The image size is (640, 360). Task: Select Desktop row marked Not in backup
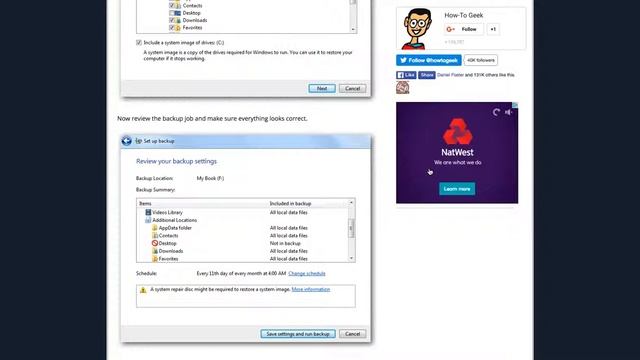pos(243,243)
